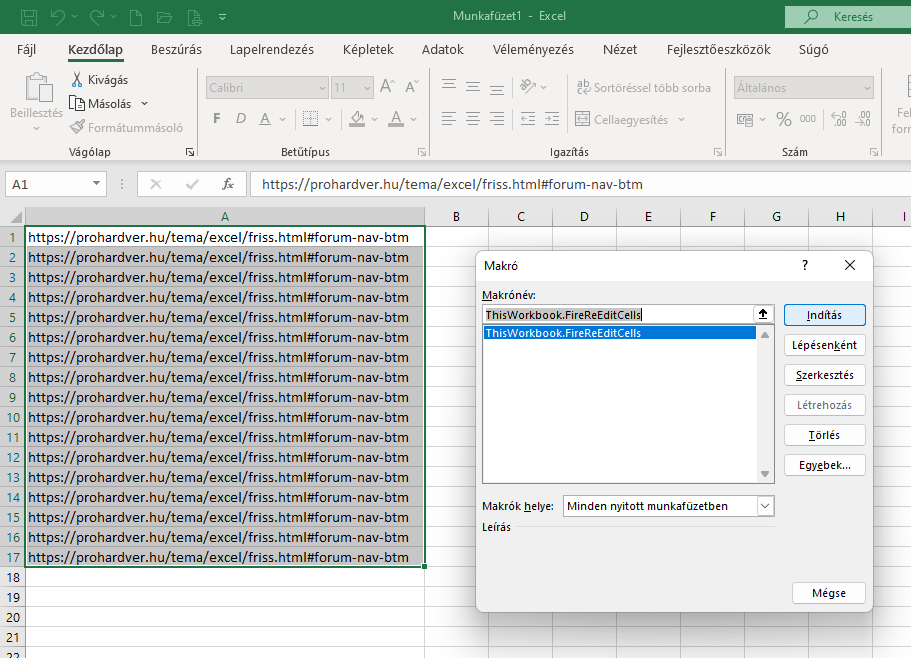Open file folder icon in title bar
The width and height of the screenshot is (911, 658).
point(164,17)
